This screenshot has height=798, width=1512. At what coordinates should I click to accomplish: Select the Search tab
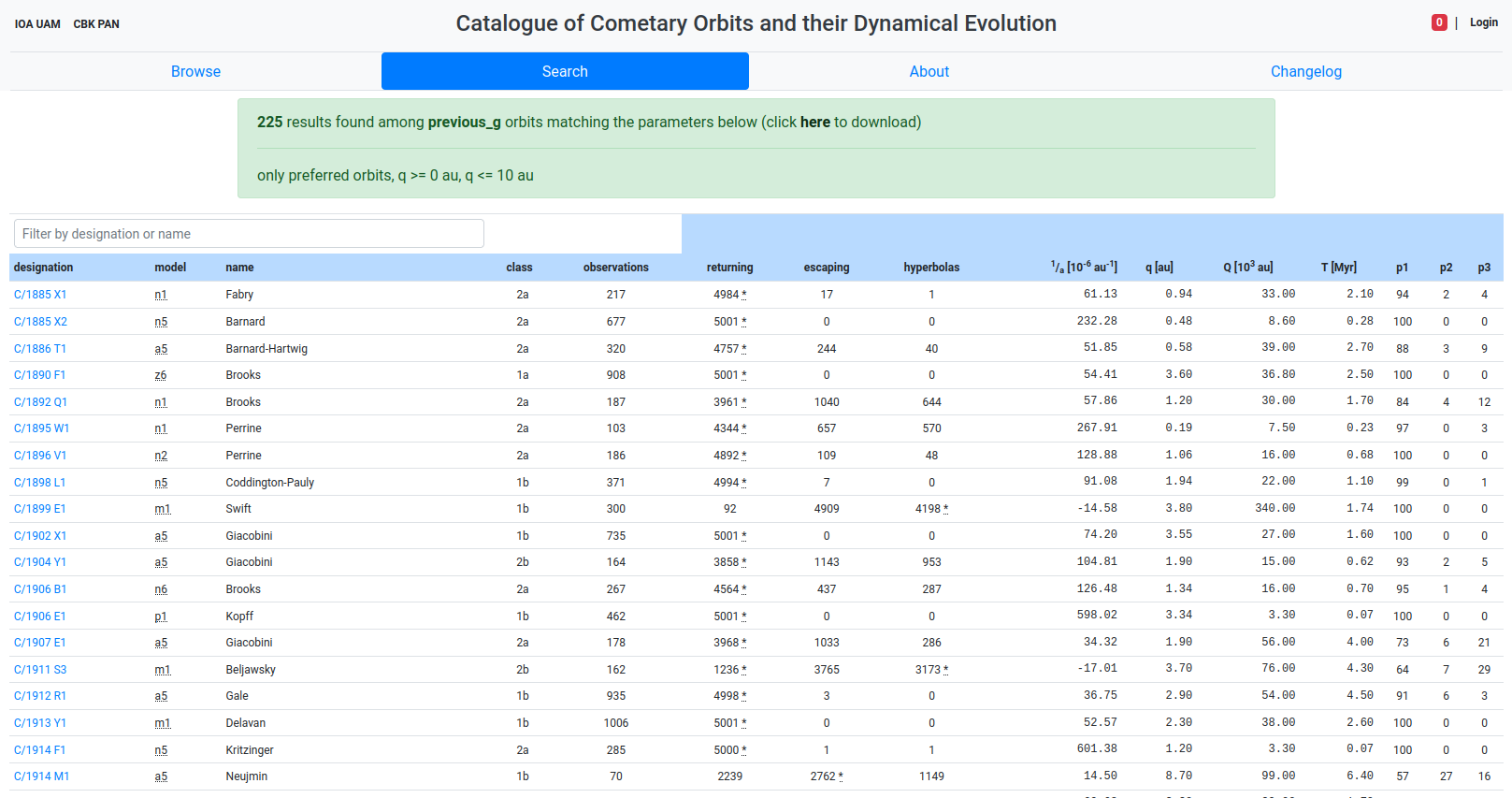565,71
